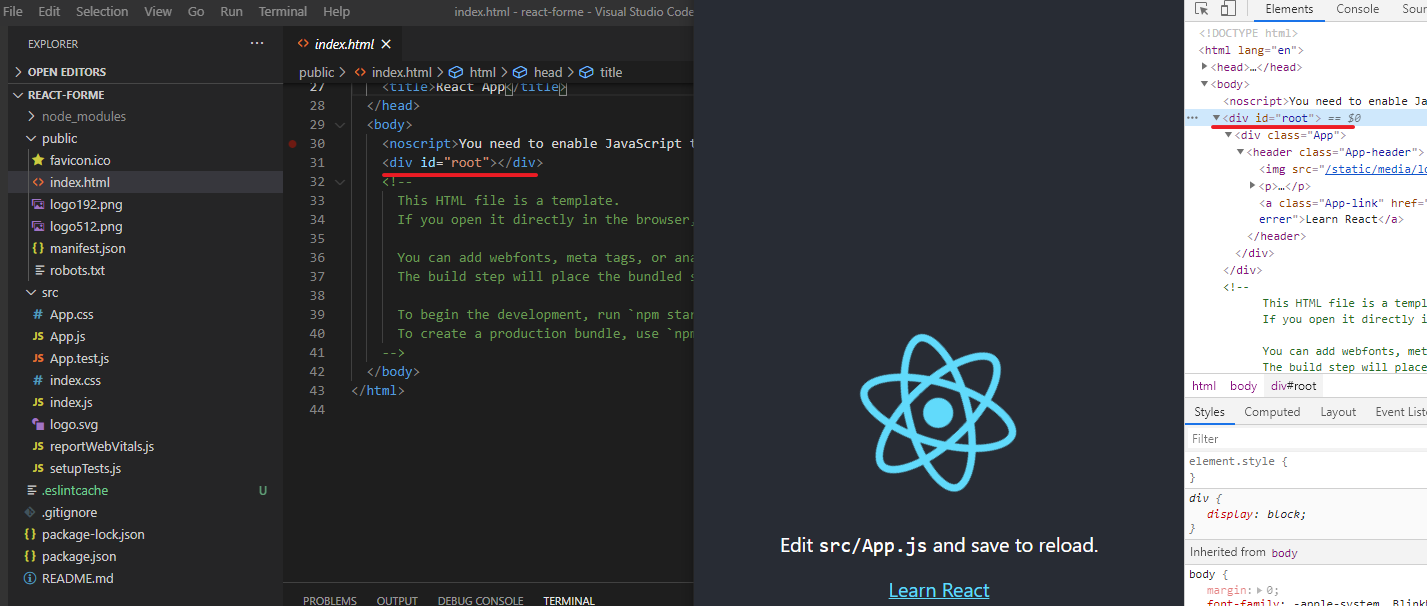Click 'html' breadcrumb symbol
The image size is (1427, 606).
click(483, 72)
